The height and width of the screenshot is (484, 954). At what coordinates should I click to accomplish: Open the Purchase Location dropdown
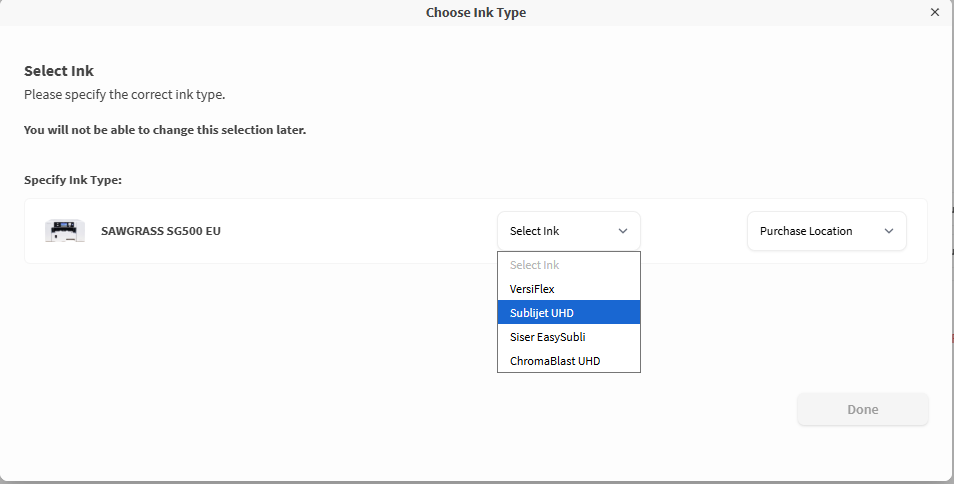[827, 231]
